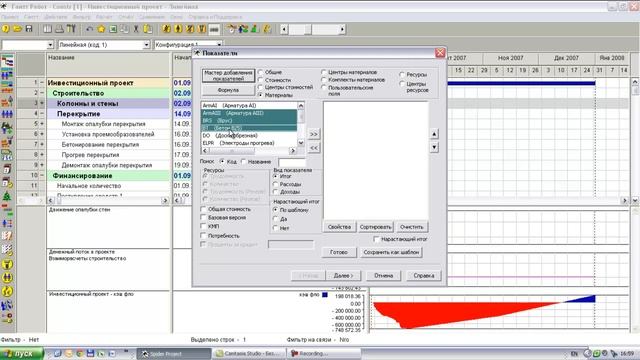Toggle Нарастающий итог checkbox under the right list

[376, 239]
